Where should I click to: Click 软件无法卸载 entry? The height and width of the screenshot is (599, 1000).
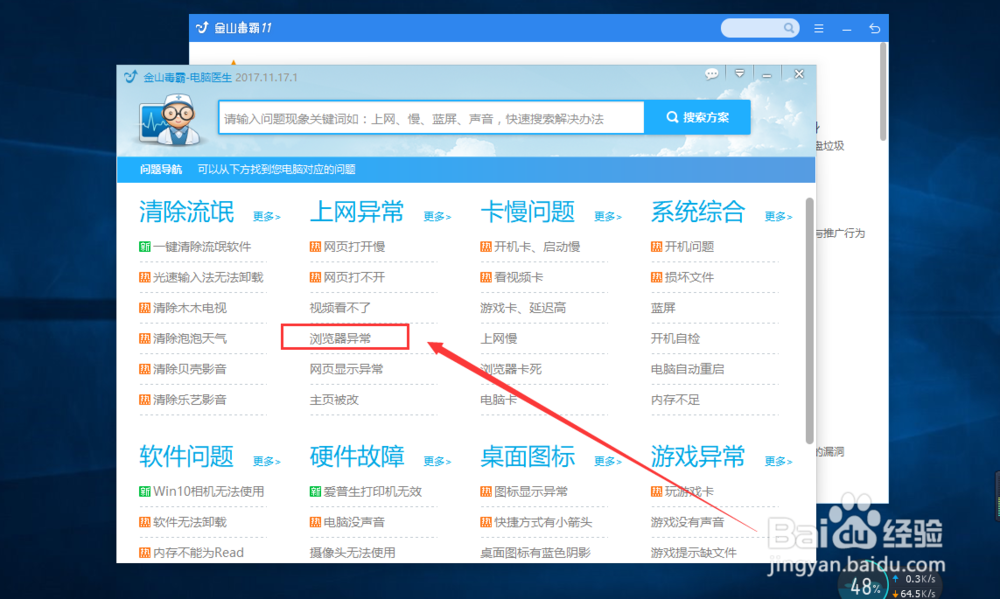tap(183, 522)
